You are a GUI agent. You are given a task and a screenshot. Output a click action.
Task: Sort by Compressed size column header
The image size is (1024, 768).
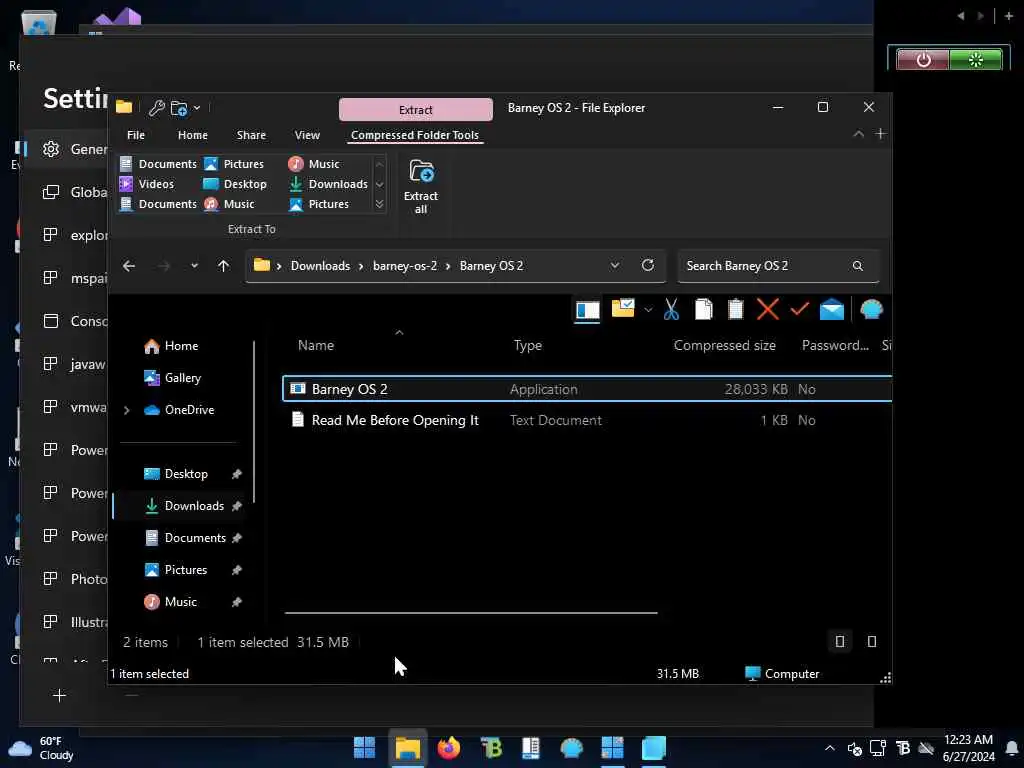(x=724, y=345)
